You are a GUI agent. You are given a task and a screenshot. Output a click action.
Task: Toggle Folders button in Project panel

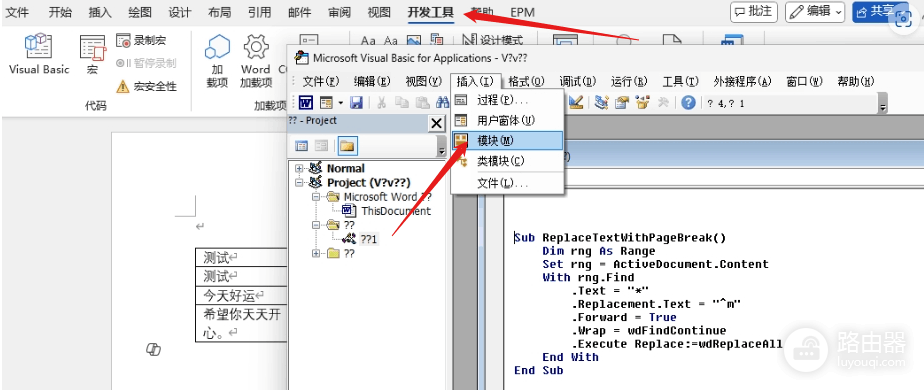[x=347, y=146]
